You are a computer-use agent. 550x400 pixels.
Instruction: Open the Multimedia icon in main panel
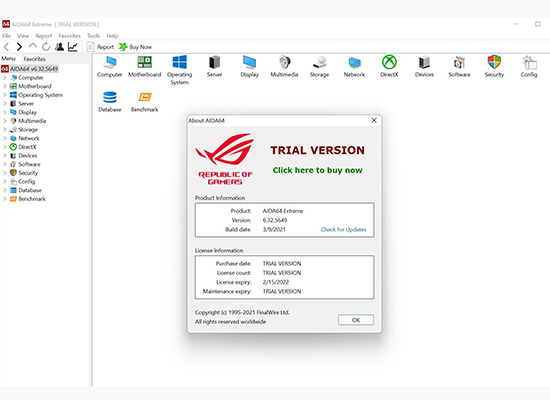(284, 66)
